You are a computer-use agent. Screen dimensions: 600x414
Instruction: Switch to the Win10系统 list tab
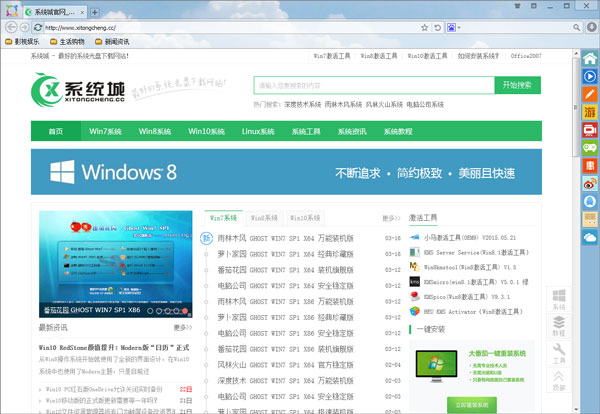(x=305, y=218)
